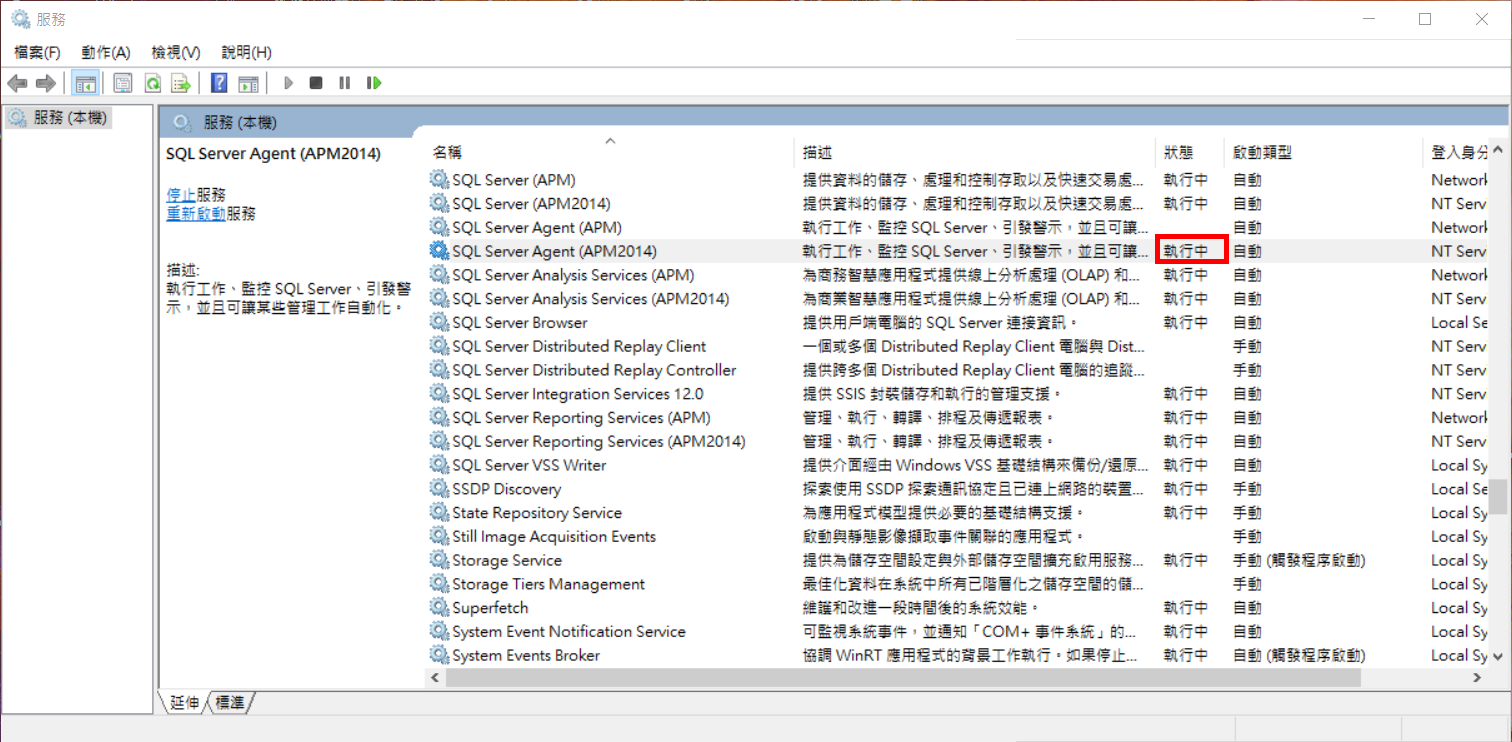Image resolution: width=1512 pixels, height=742 pixels.
Task: Click gear icon of Superfetch
Action: click(439, 608)
